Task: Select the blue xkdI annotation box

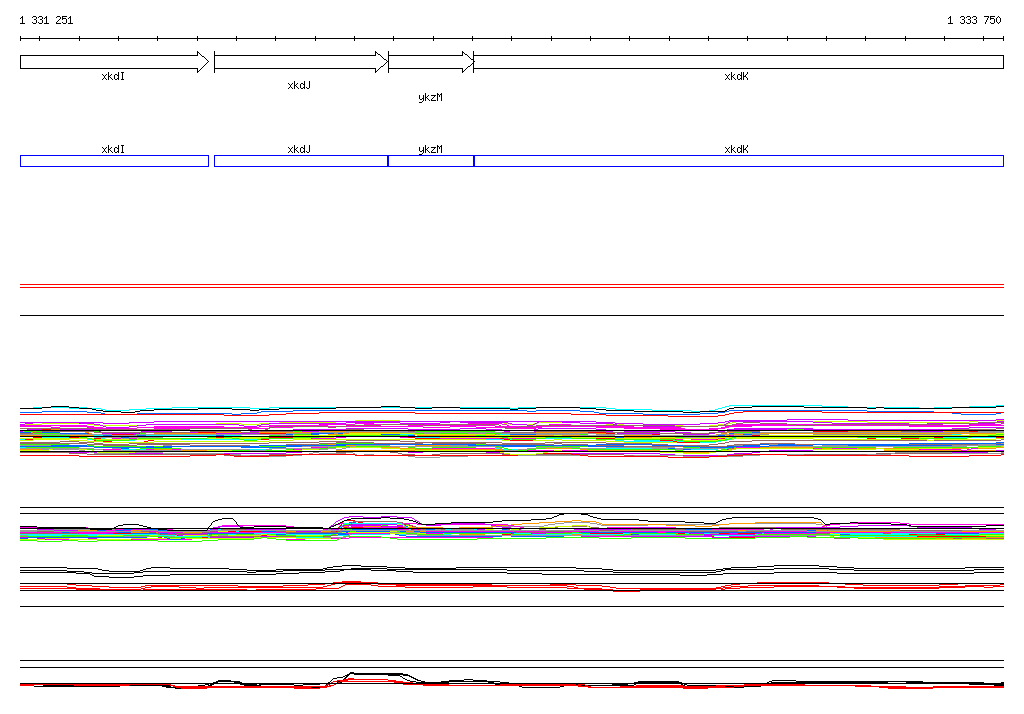Action: coord(114,161)
